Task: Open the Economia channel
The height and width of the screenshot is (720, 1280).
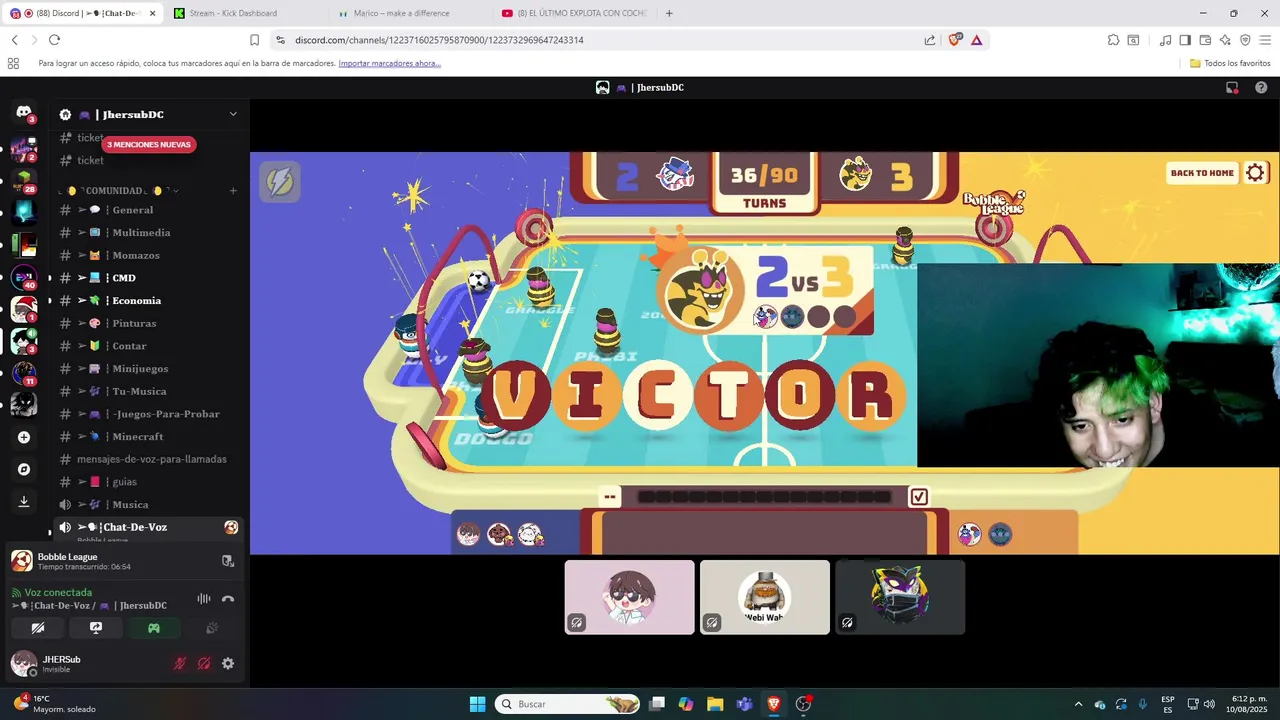Action: click(148, 301)
